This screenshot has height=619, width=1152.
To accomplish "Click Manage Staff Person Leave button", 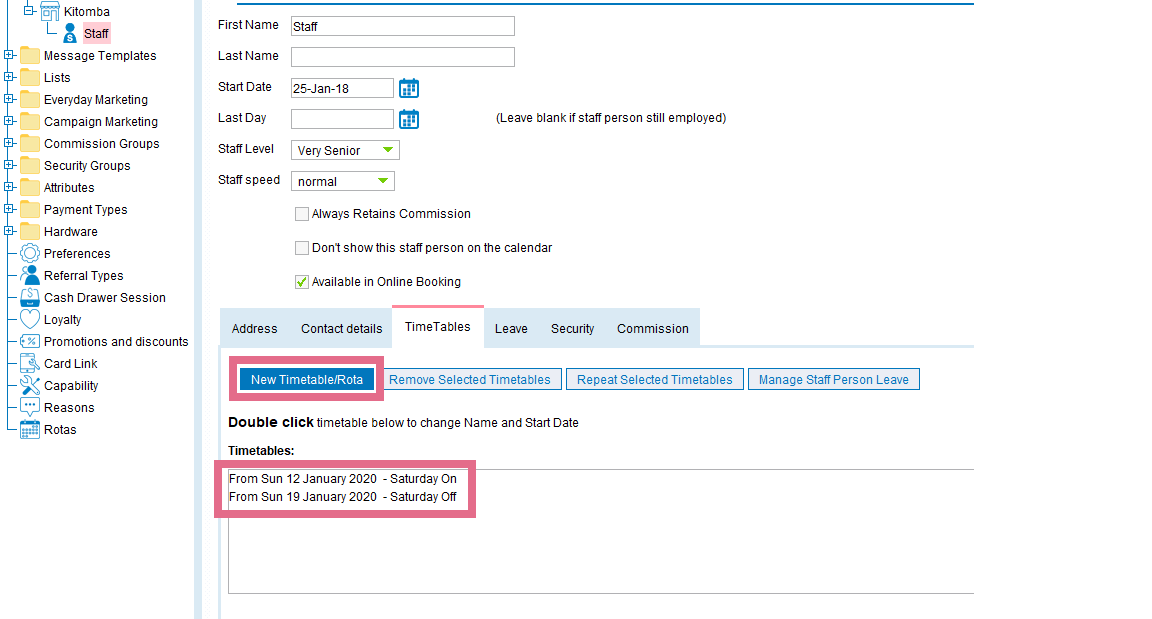I will [x=834, y=380].
